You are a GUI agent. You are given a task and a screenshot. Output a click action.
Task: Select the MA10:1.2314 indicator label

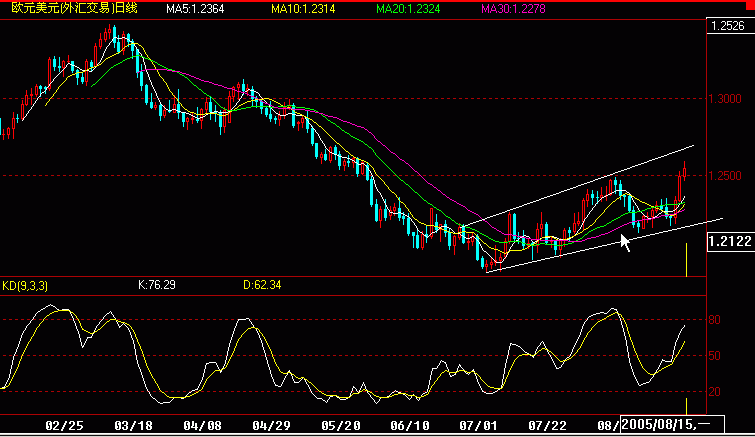click(x=303, y=9)
